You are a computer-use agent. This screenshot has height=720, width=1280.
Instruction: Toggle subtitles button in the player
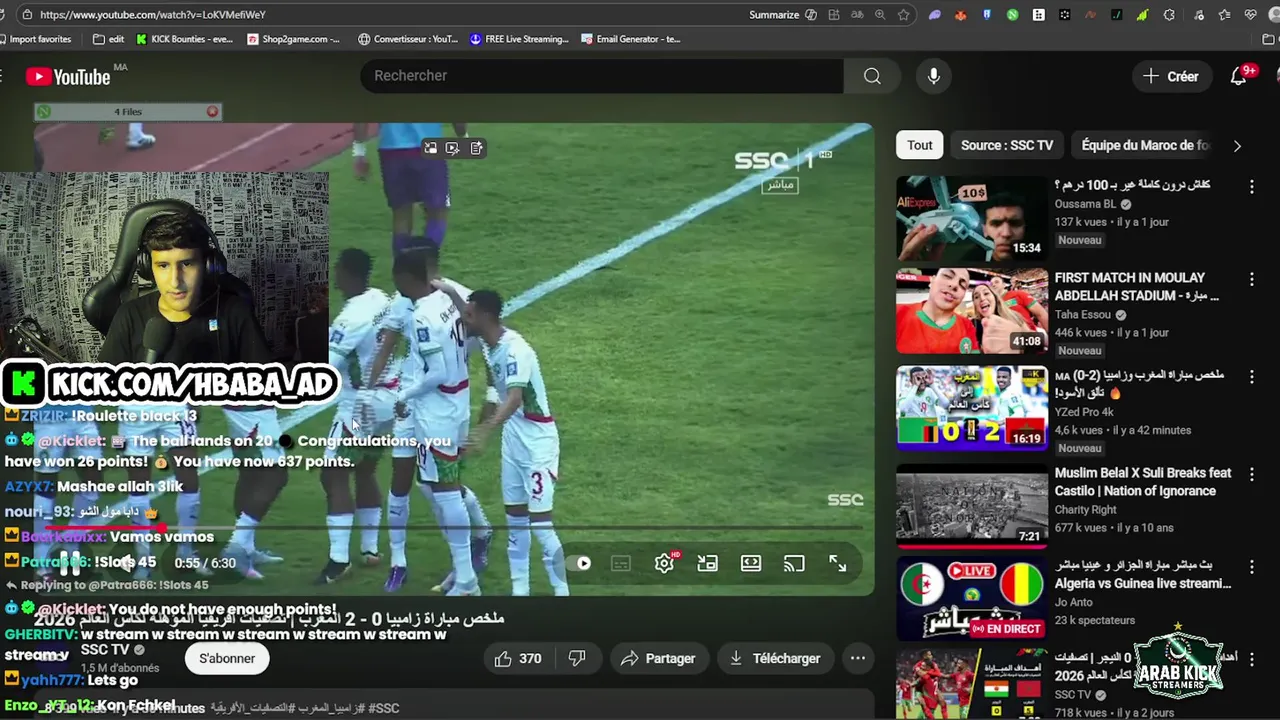click(x=621, y=564)
